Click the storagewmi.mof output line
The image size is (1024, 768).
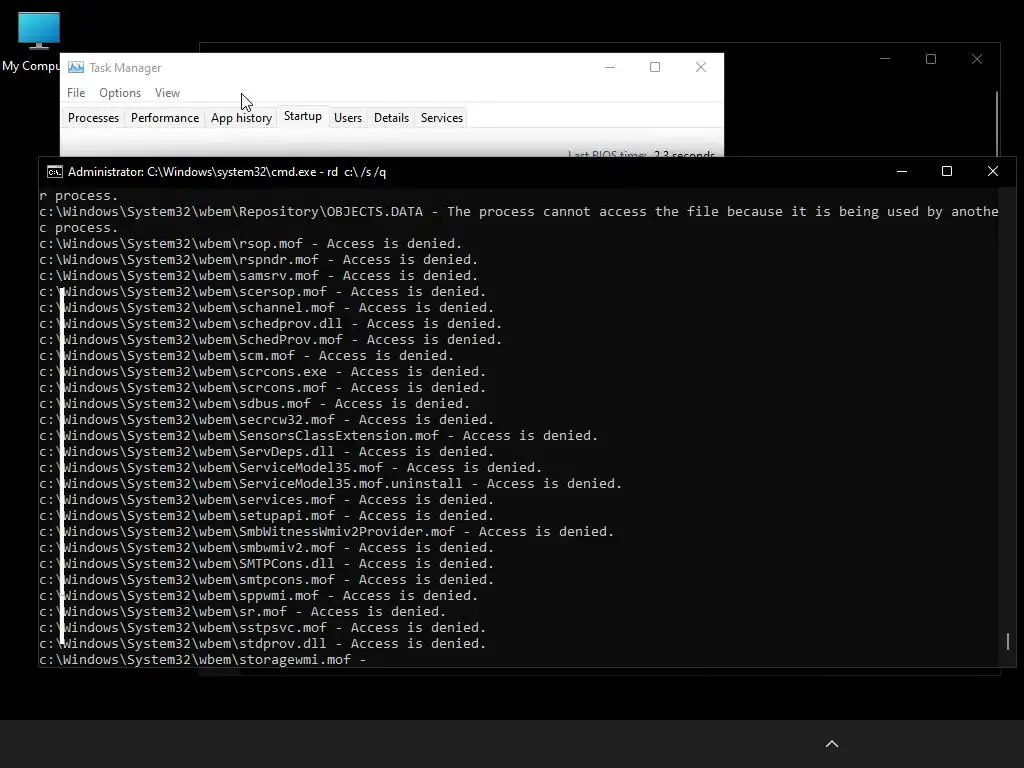point(202,660)
